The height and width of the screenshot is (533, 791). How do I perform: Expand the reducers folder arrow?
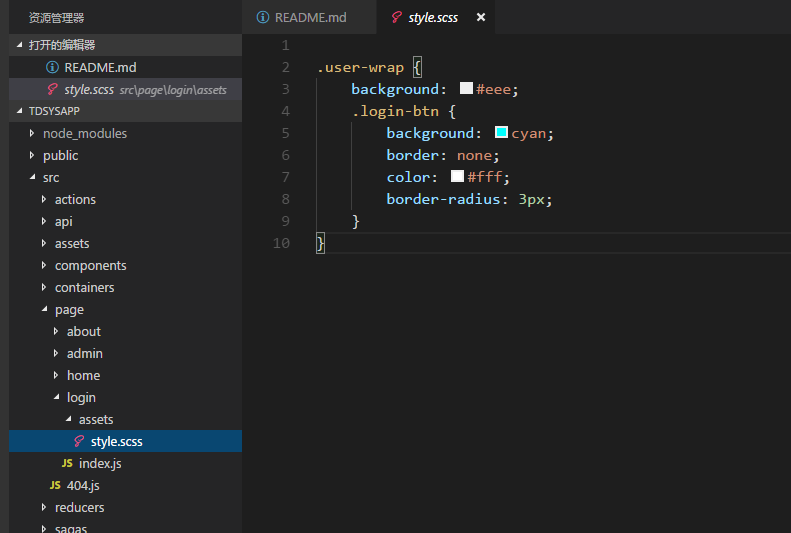coord(44,507)
